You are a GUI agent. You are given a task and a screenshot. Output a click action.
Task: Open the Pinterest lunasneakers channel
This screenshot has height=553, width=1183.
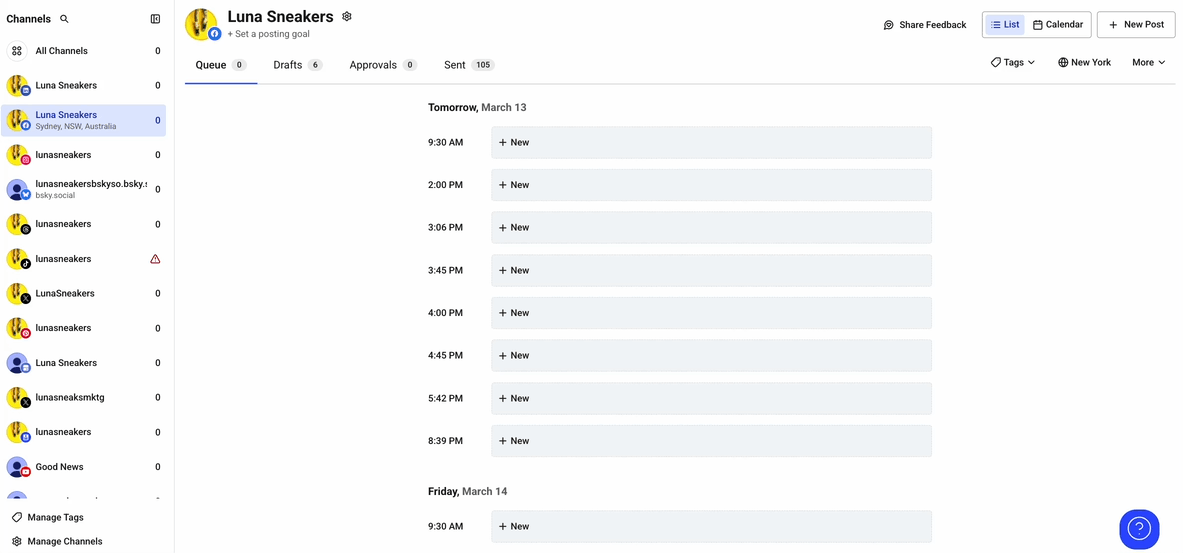(83, 328)
